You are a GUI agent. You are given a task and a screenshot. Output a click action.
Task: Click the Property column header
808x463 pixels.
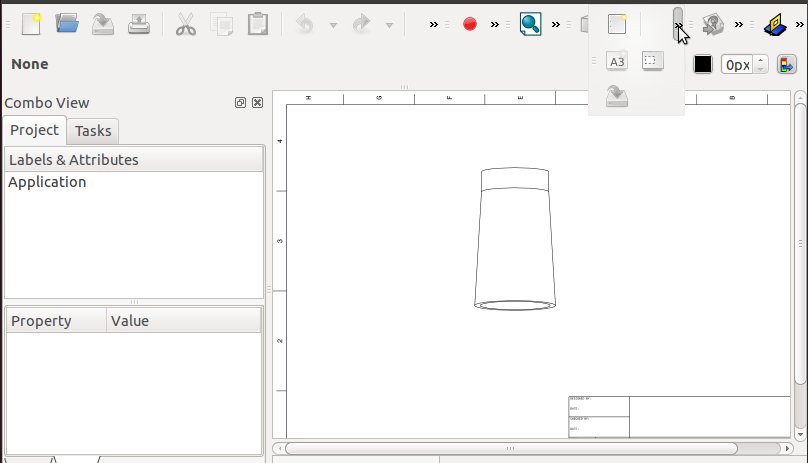[x=56, y=321]
